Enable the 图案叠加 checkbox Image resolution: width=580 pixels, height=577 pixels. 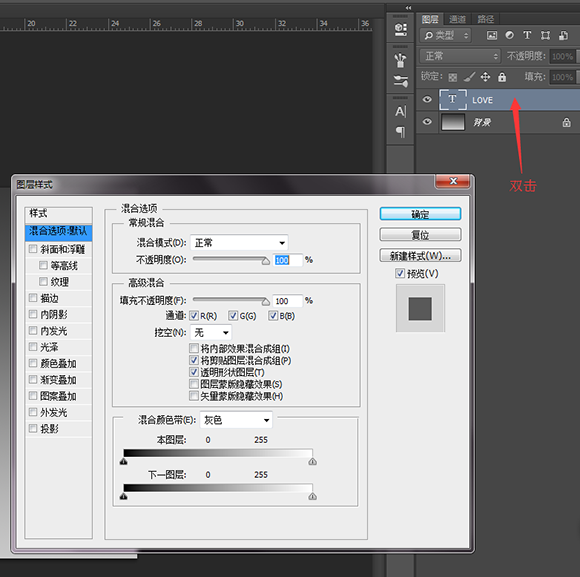[33, 396]
